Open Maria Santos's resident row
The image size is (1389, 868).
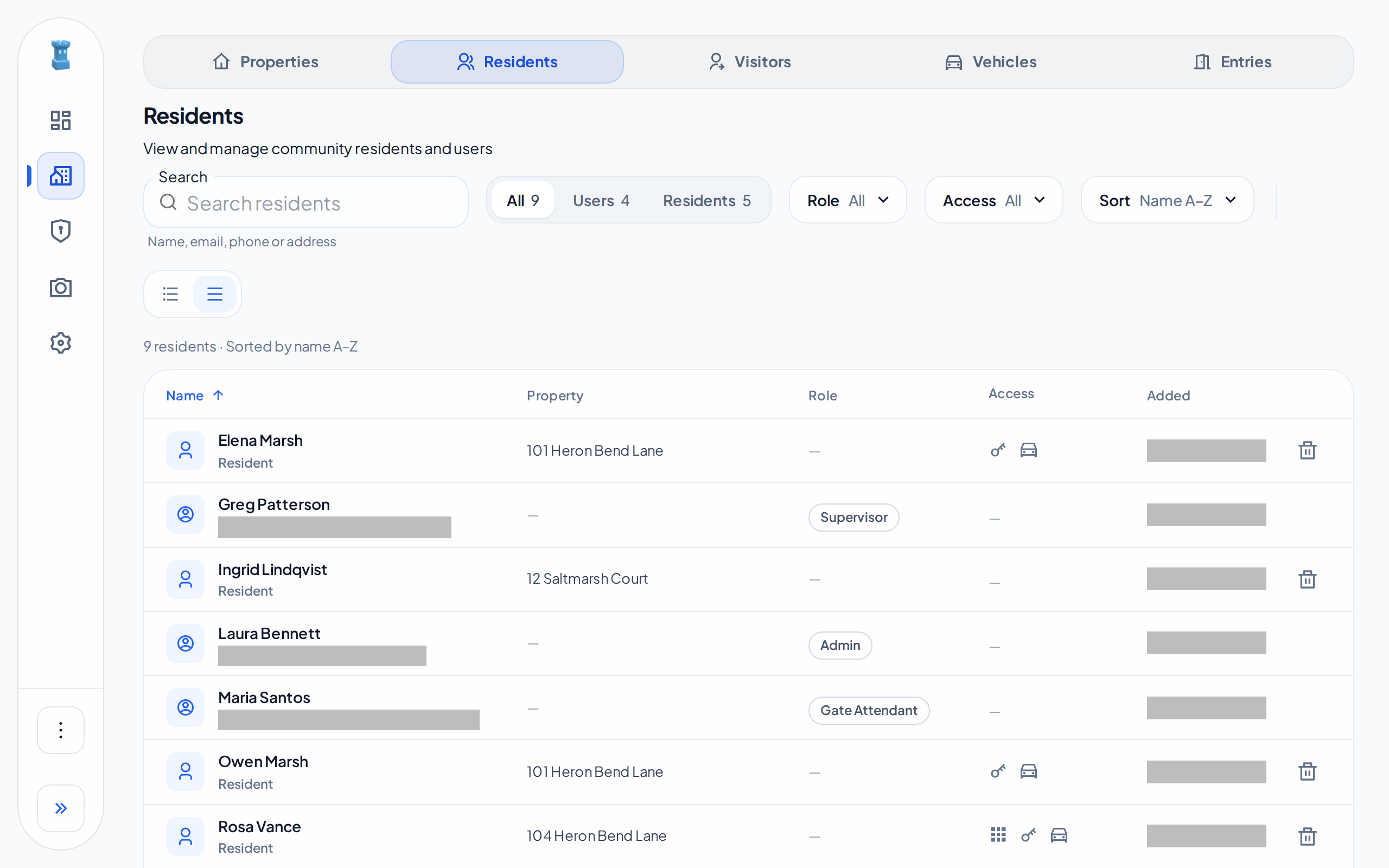[x=748, y=708]
